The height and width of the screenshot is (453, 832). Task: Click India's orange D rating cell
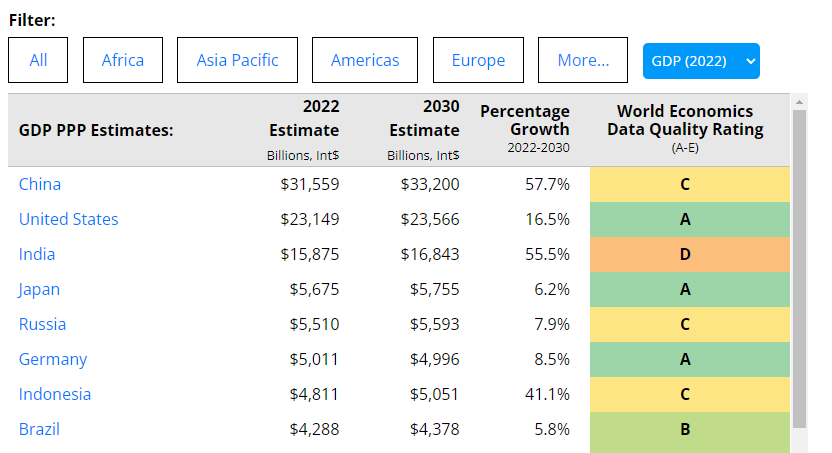point(685,254)
